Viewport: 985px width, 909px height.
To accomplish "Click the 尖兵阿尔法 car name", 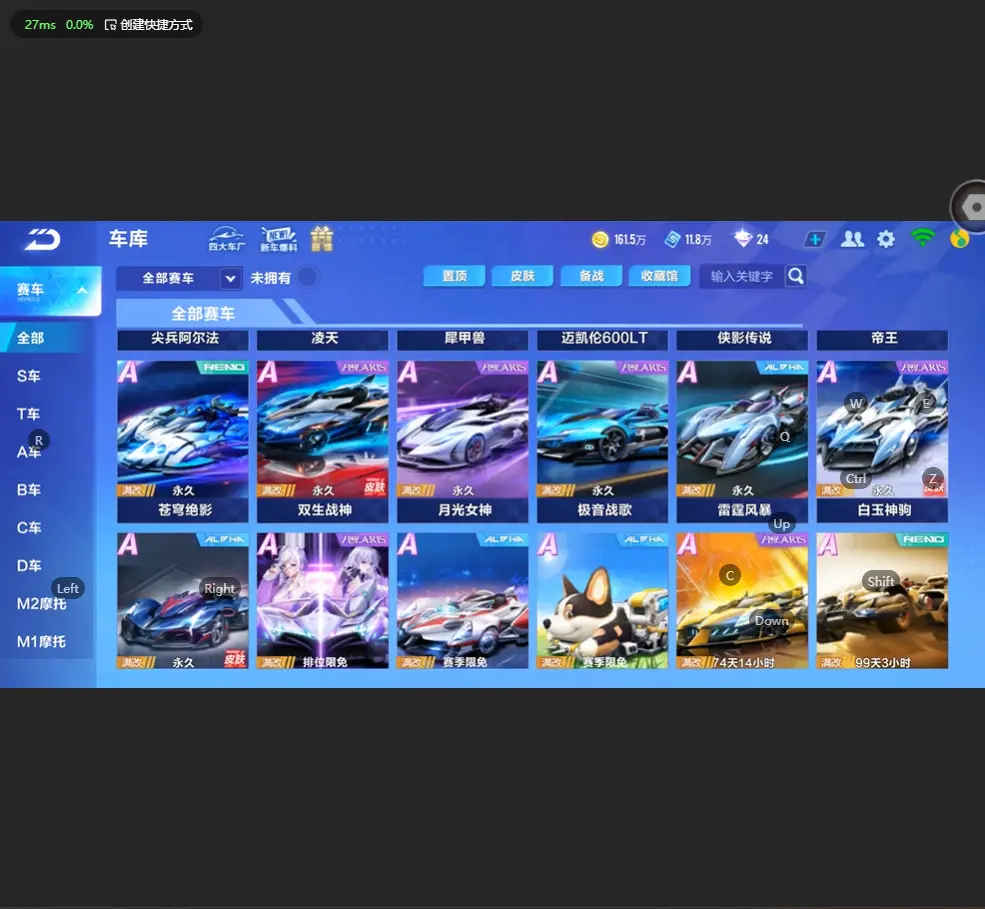I will (x=184, y=338).
